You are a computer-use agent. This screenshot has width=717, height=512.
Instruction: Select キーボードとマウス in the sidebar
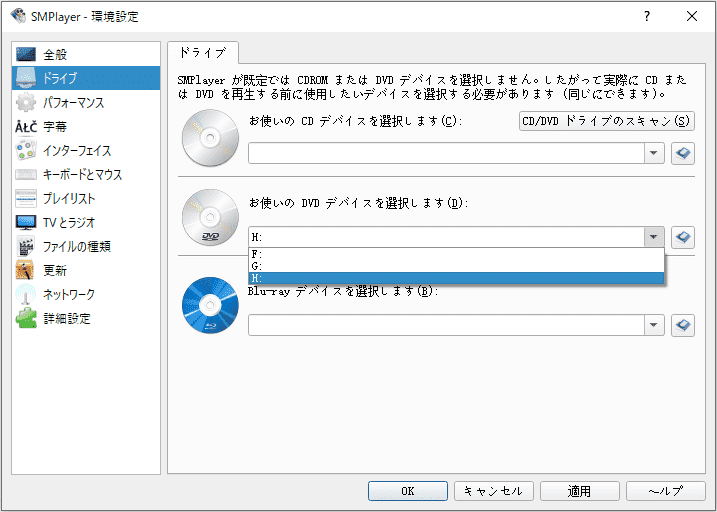pos(82,174)
